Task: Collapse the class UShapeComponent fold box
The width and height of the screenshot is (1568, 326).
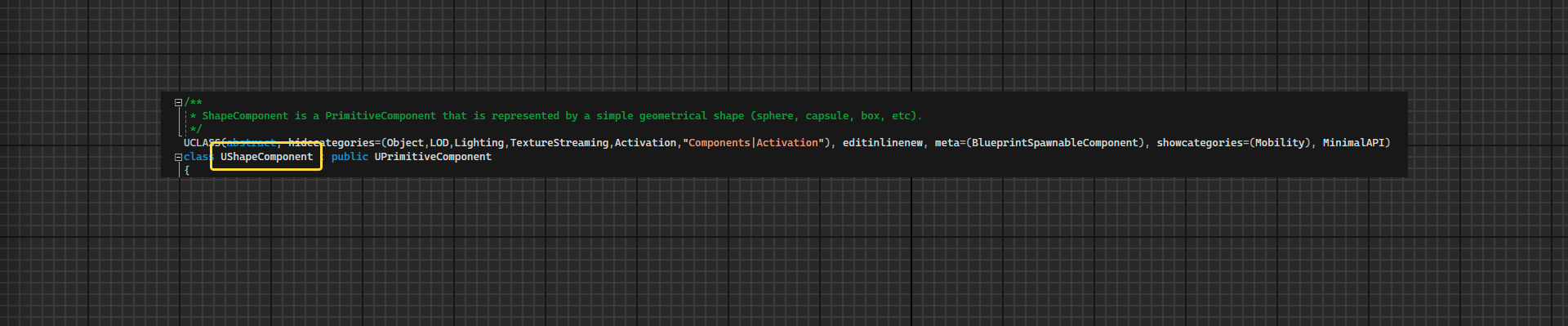Action: click(178, 157)
